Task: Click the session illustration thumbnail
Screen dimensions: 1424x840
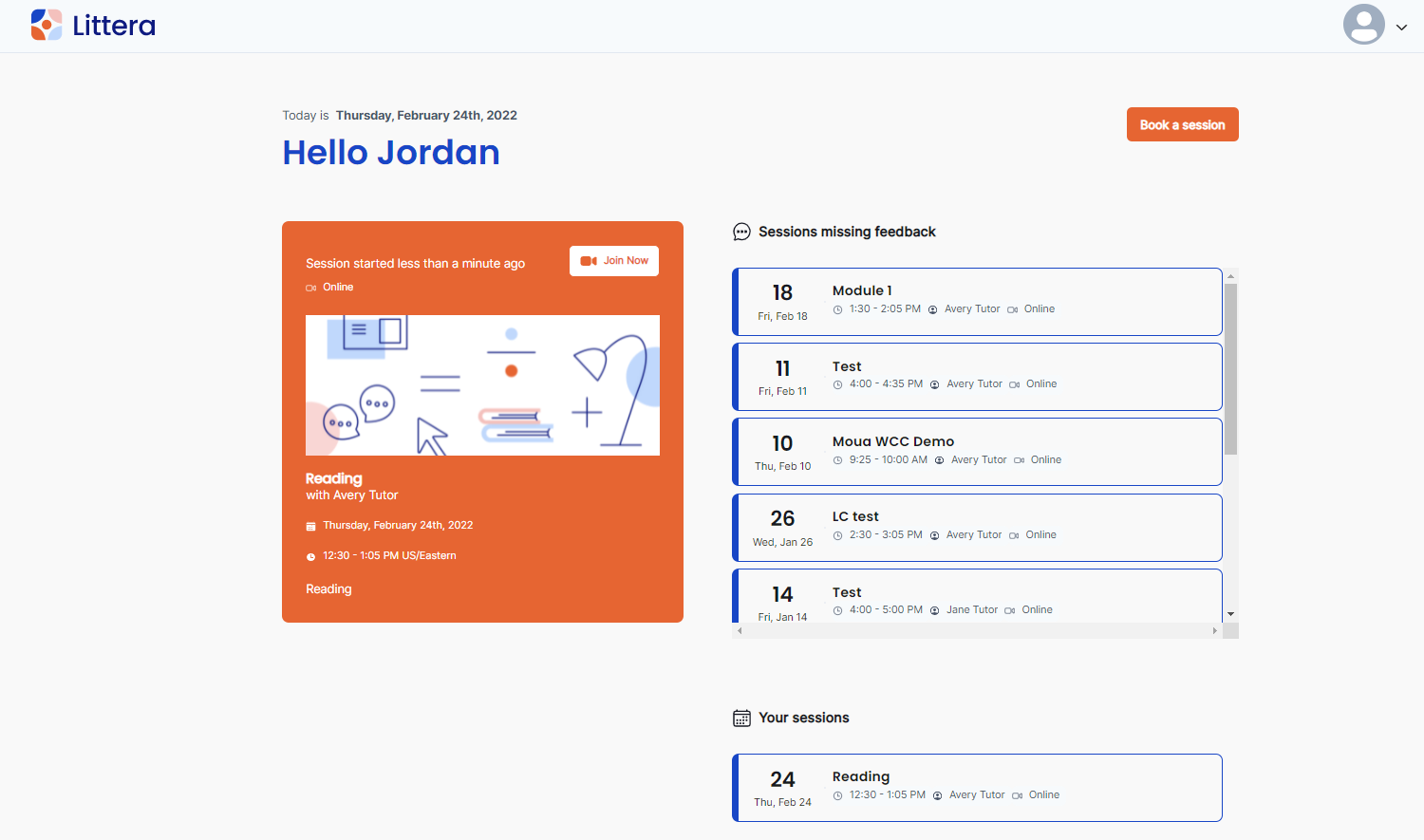Action: (482, 385)
